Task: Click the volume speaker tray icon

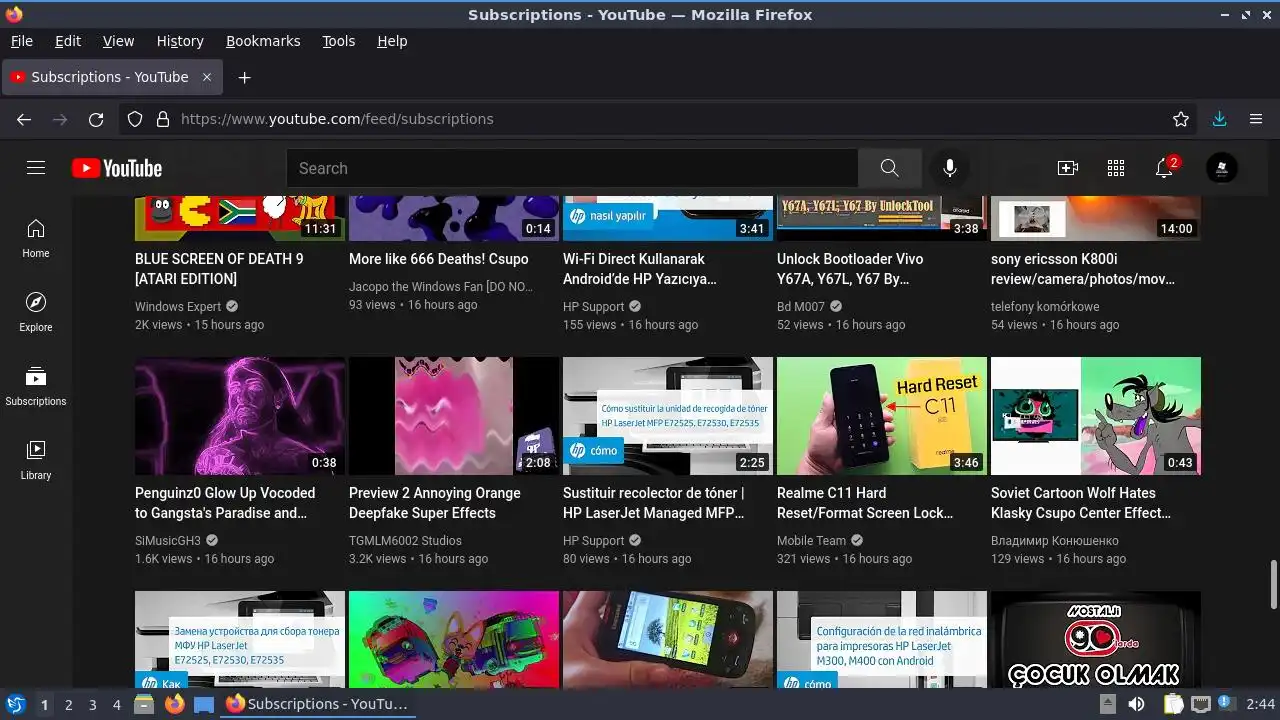Action: point(1137,704)
